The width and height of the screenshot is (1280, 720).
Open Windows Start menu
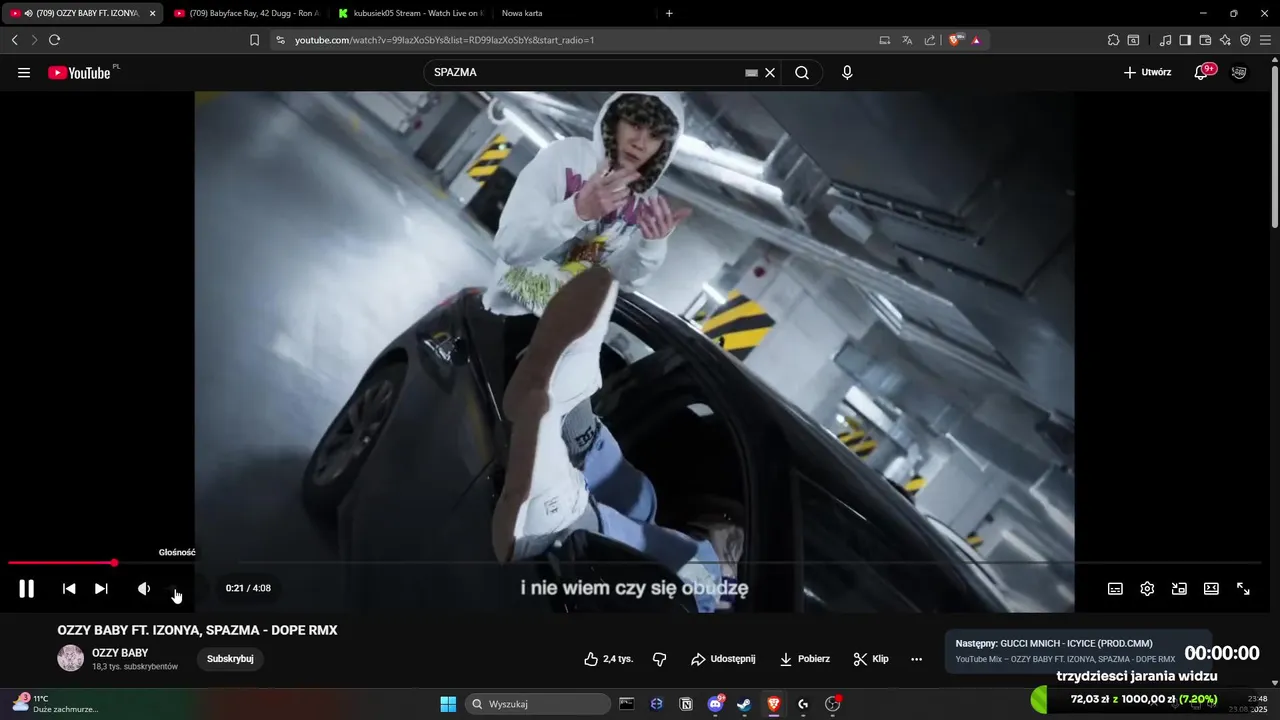(448, 704)
